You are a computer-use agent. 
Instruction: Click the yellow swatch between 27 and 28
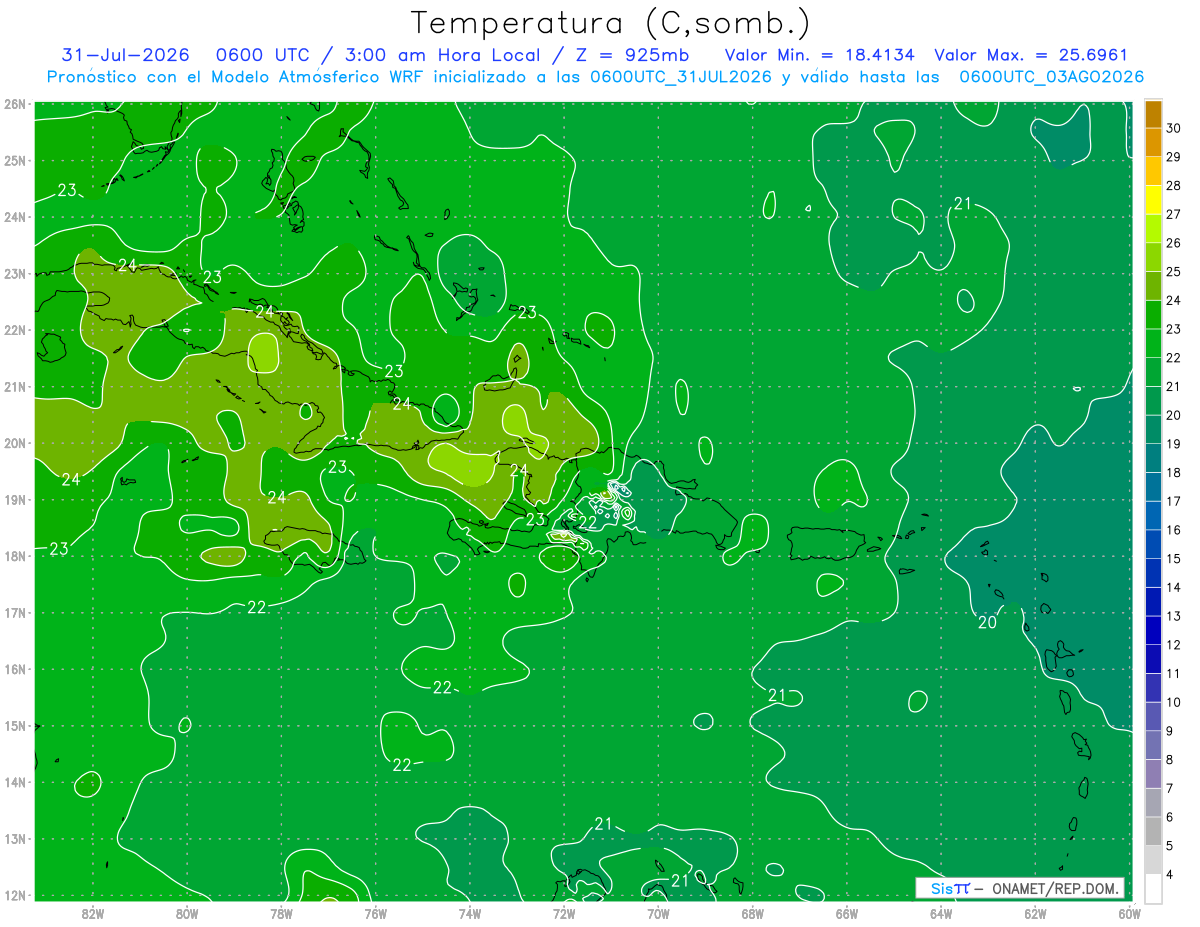[1153, 200]
